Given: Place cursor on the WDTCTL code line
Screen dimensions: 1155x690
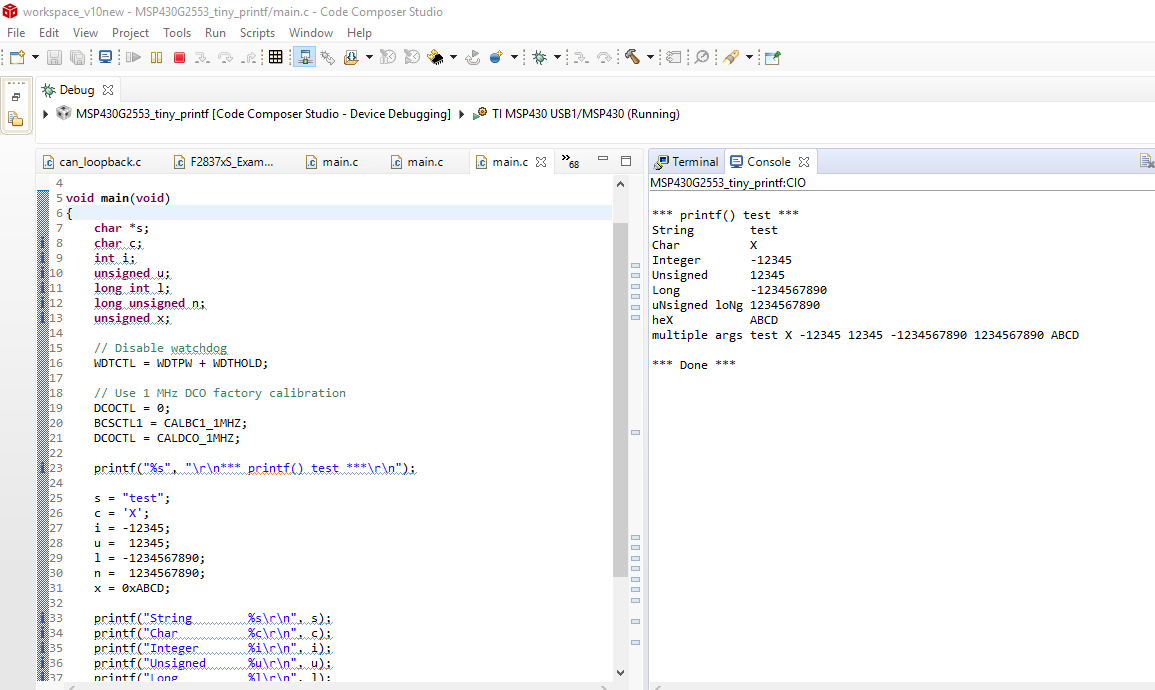Looking at the screenshot, I should point(181,363).
